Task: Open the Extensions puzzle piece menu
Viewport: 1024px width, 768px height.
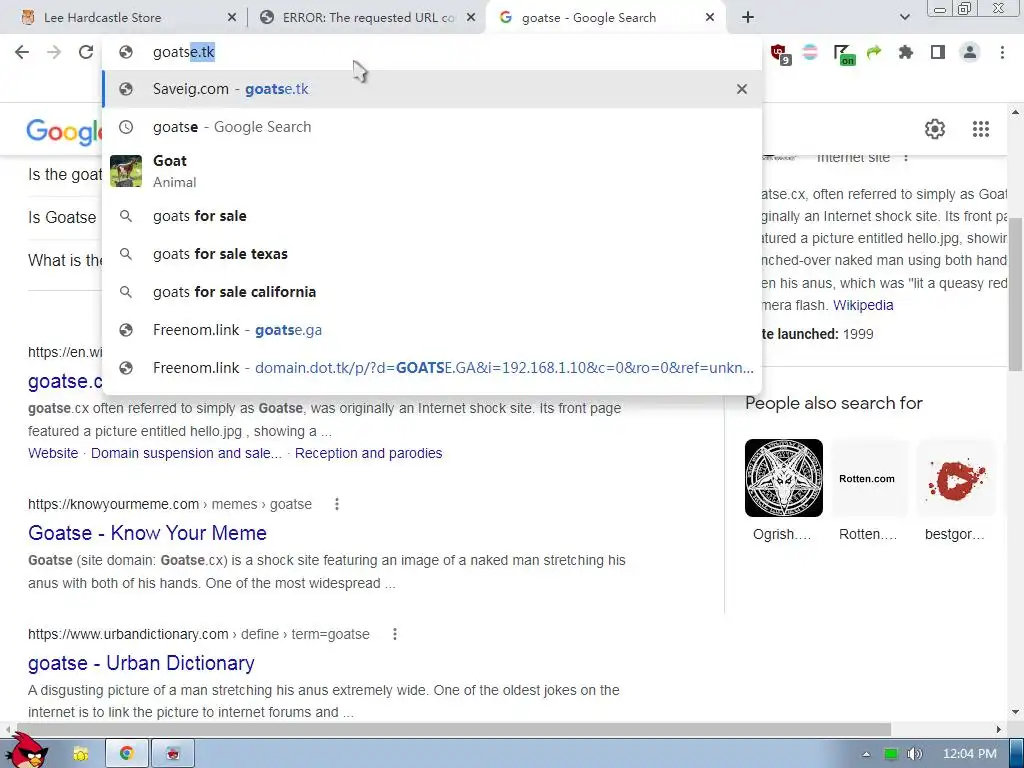Action: click(x=906, y=52)
